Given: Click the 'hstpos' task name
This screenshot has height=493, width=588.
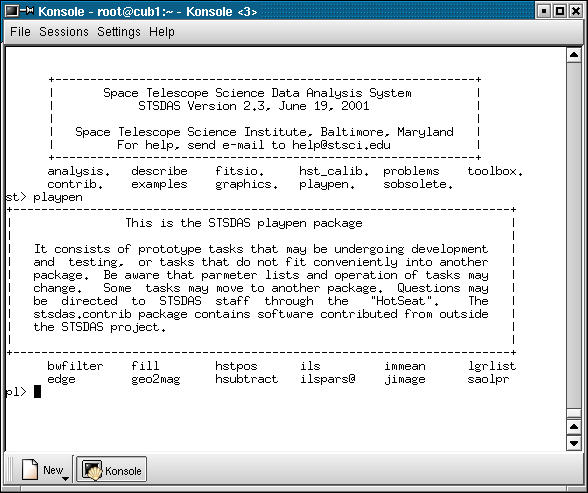Looking at the screenshot, I should [236, 366].
